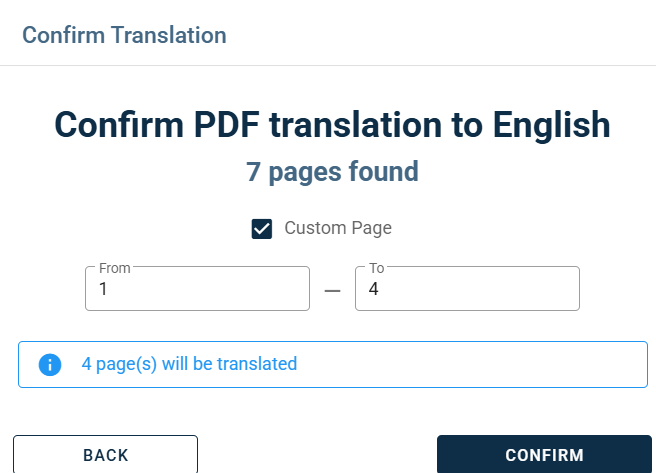
Task: Click the blue info circle icon
Action: [50, 365]
